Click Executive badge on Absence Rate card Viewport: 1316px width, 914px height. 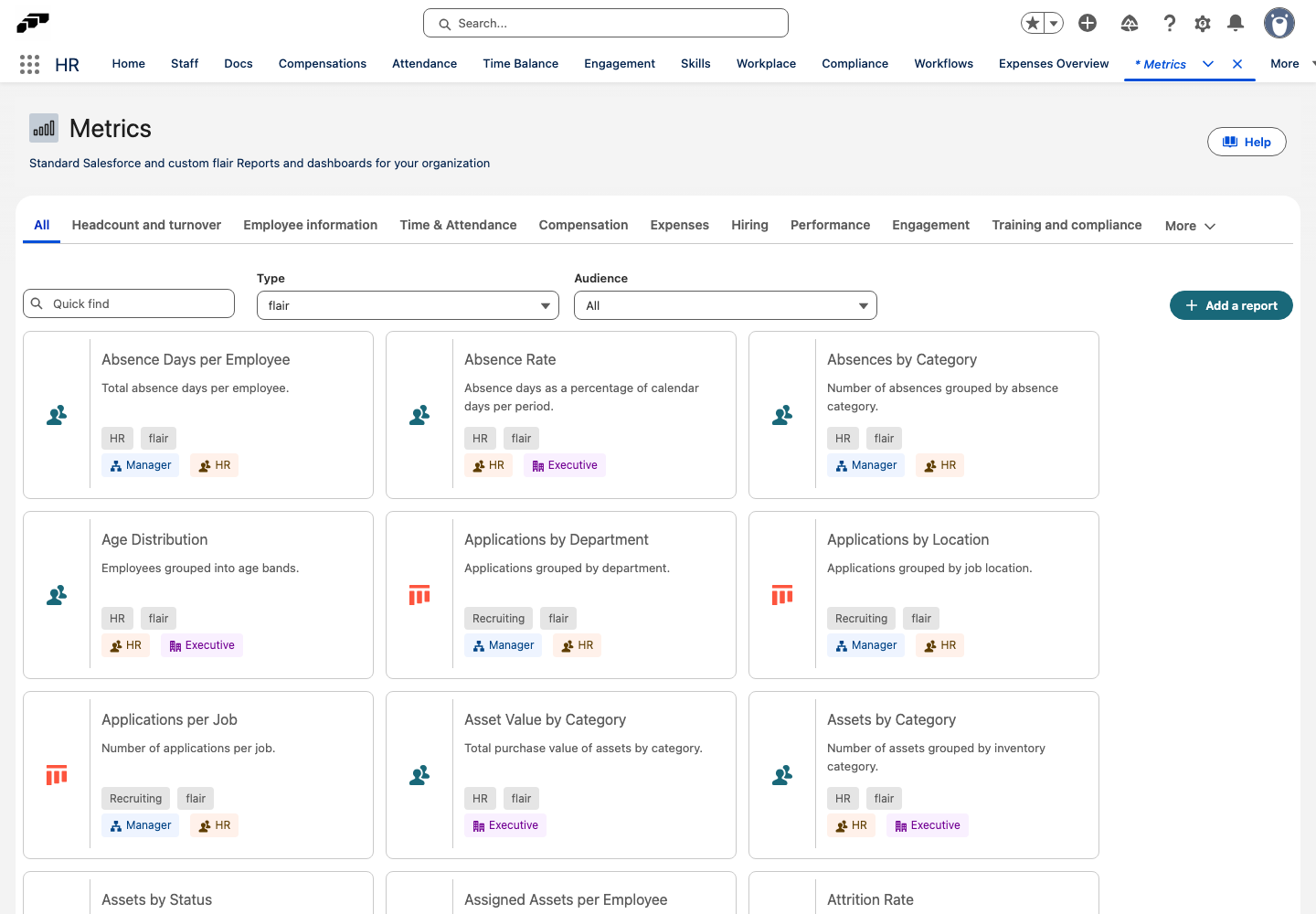[565, 465]
